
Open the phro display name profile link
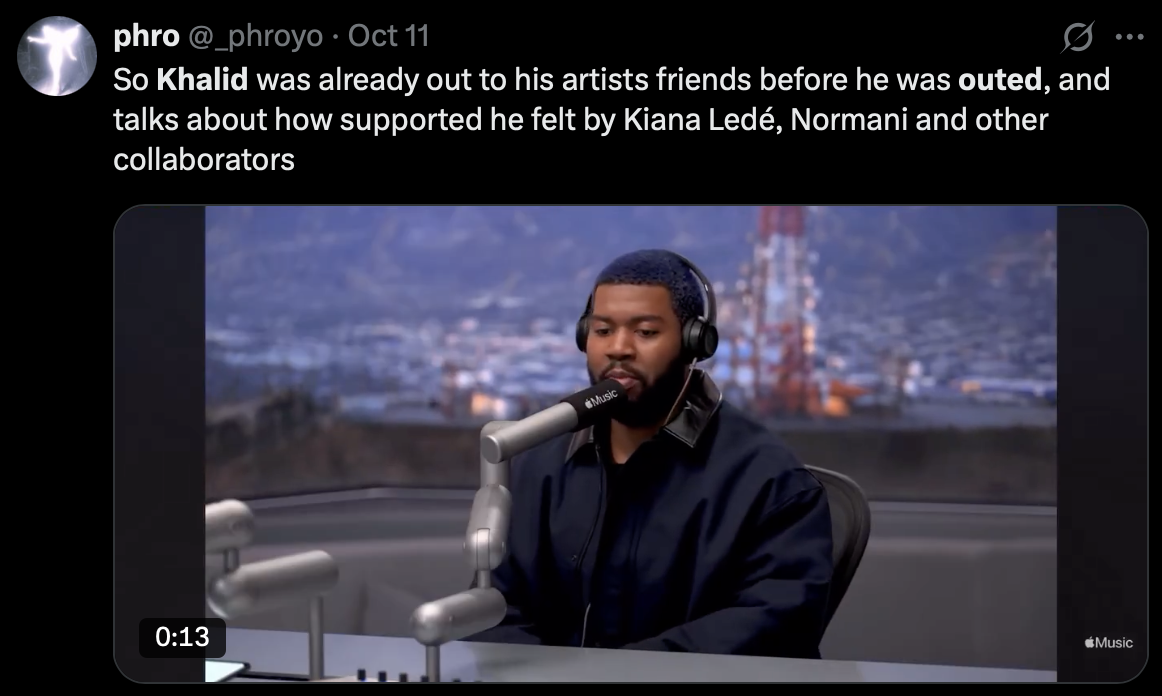146,36
